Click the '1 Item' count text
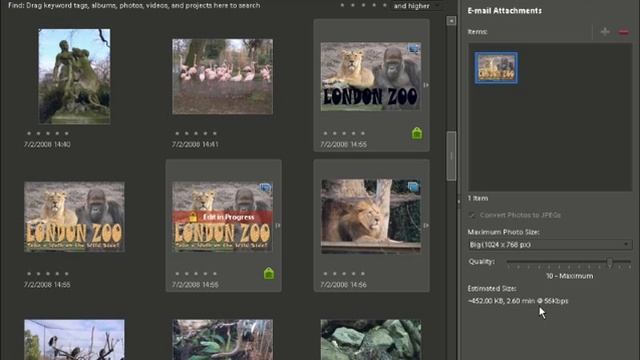The width and height of the screenshot is (640, 360). pos(478,198)
